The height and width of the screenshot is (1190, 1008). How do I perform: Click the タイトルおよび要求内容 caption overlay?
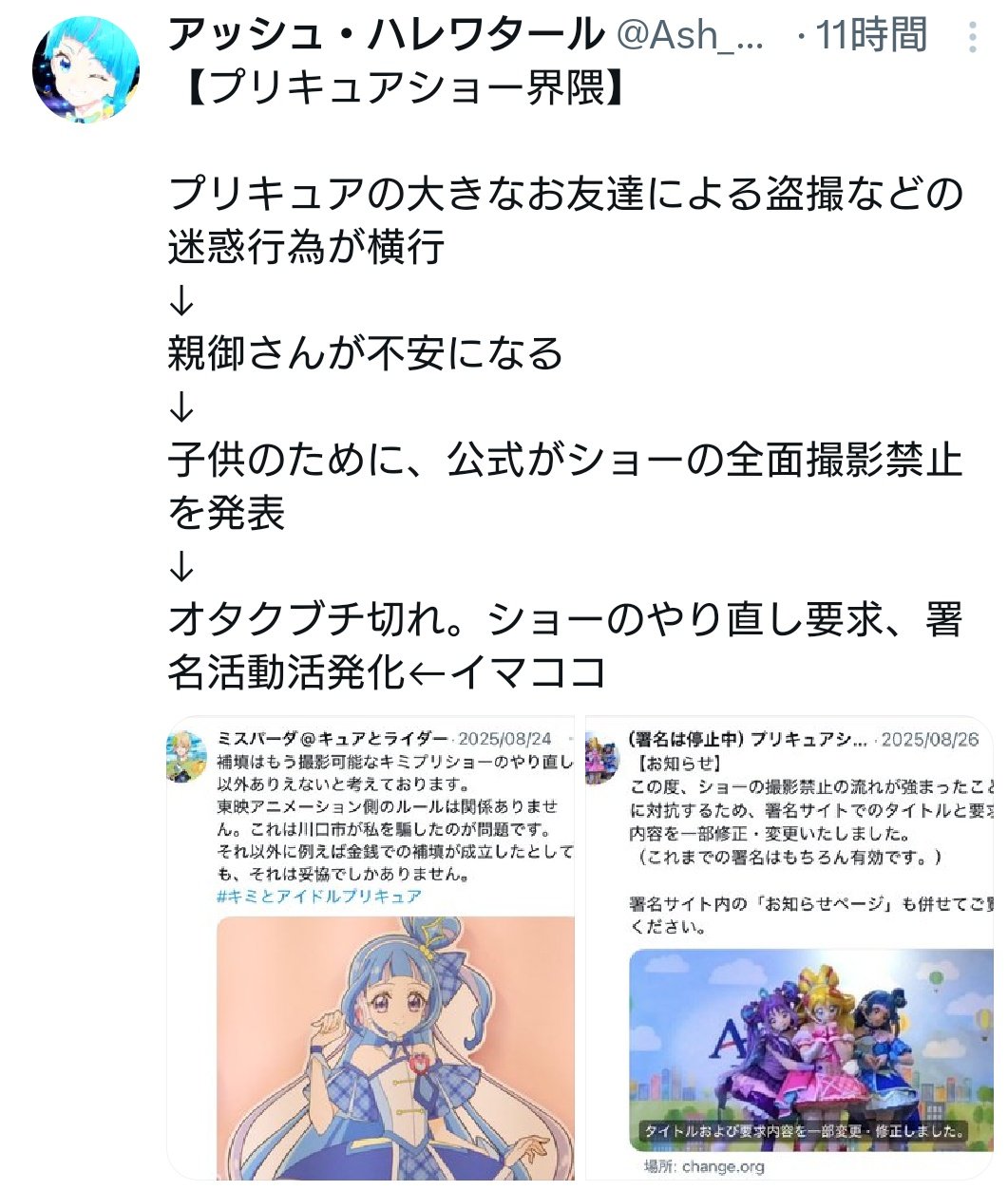804,1131
